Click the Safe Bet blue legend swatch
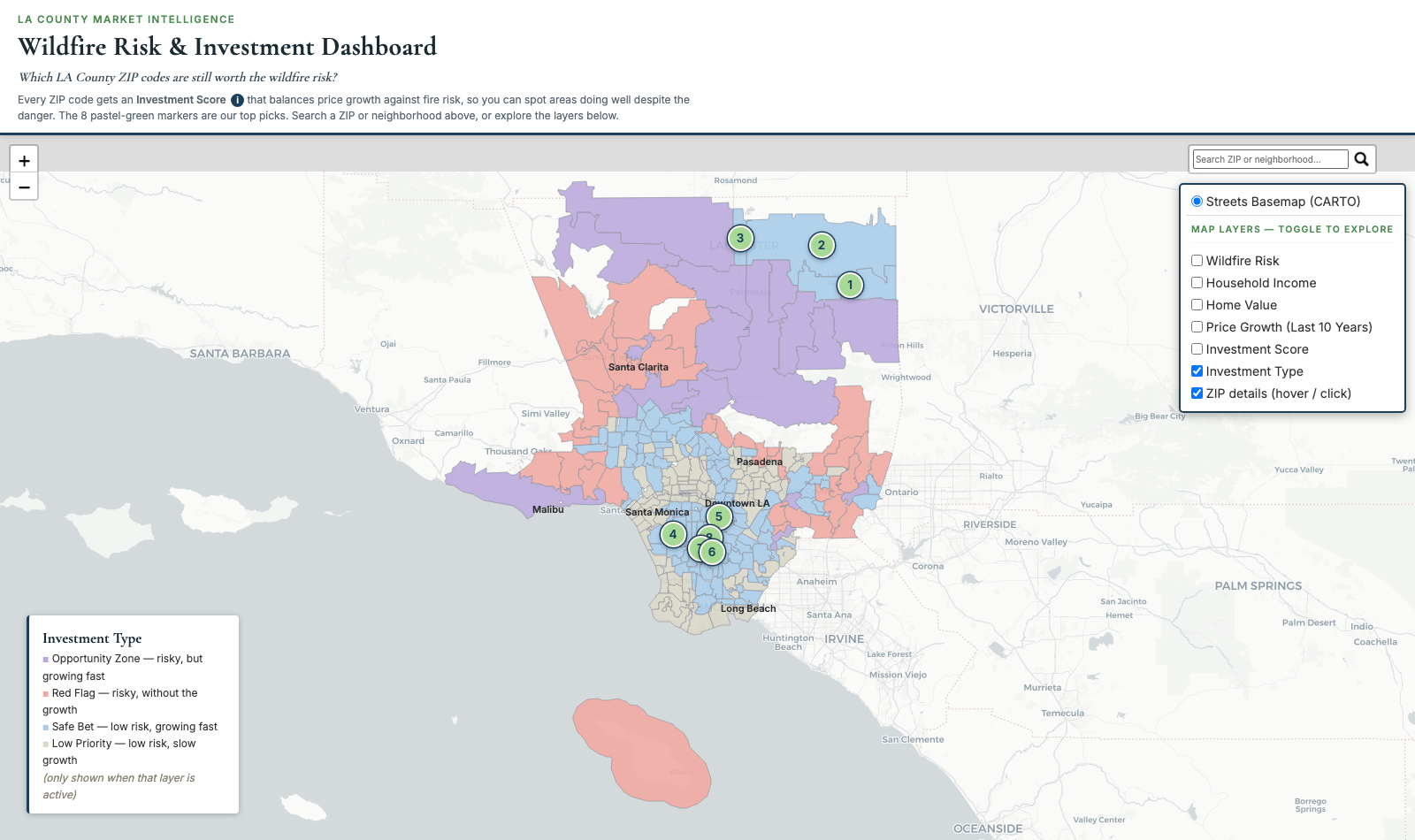This screenshot has height=840, width=1415. pyautogui.click(x=45, y=728)
